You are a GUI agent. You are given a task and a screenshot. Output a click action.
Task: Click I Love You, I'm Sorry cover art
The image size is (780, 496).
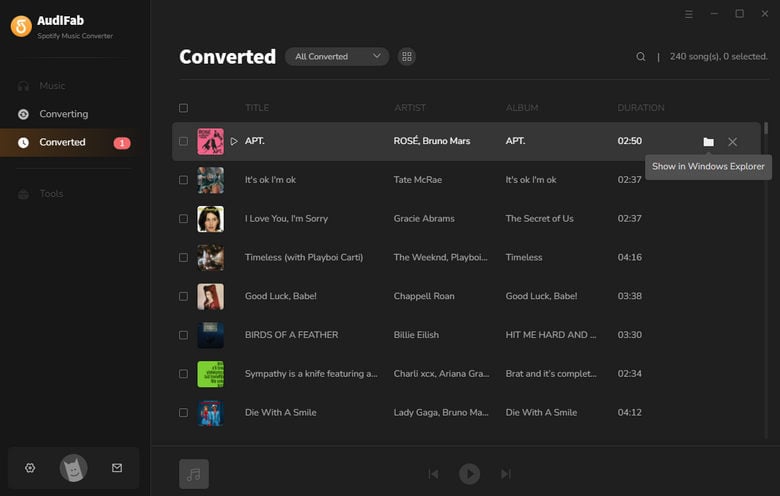tap(210, 218)
